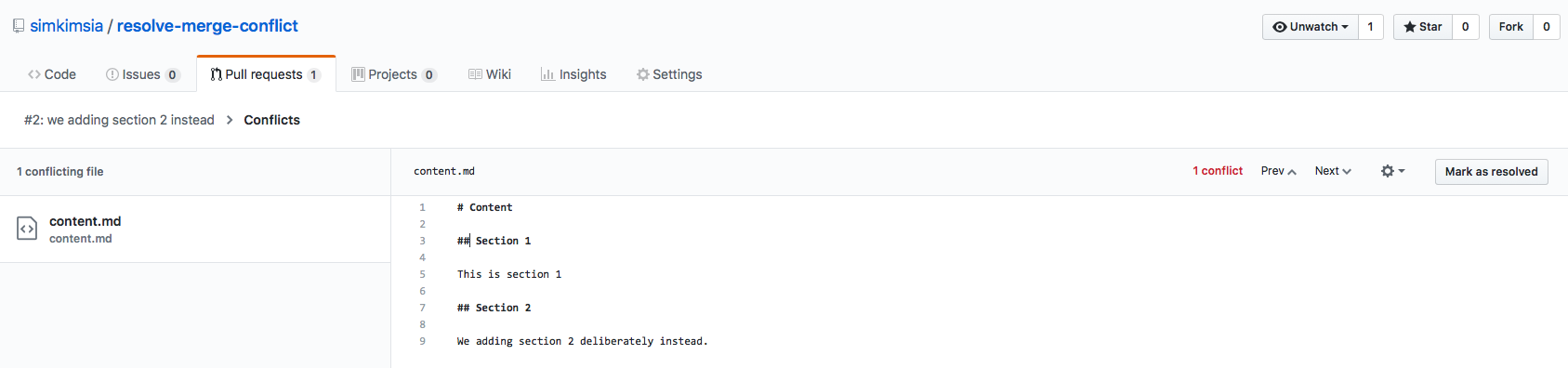1568x368 pixels.
Task: Place cursor on '## Section 1' line
Action: point(494,241)
